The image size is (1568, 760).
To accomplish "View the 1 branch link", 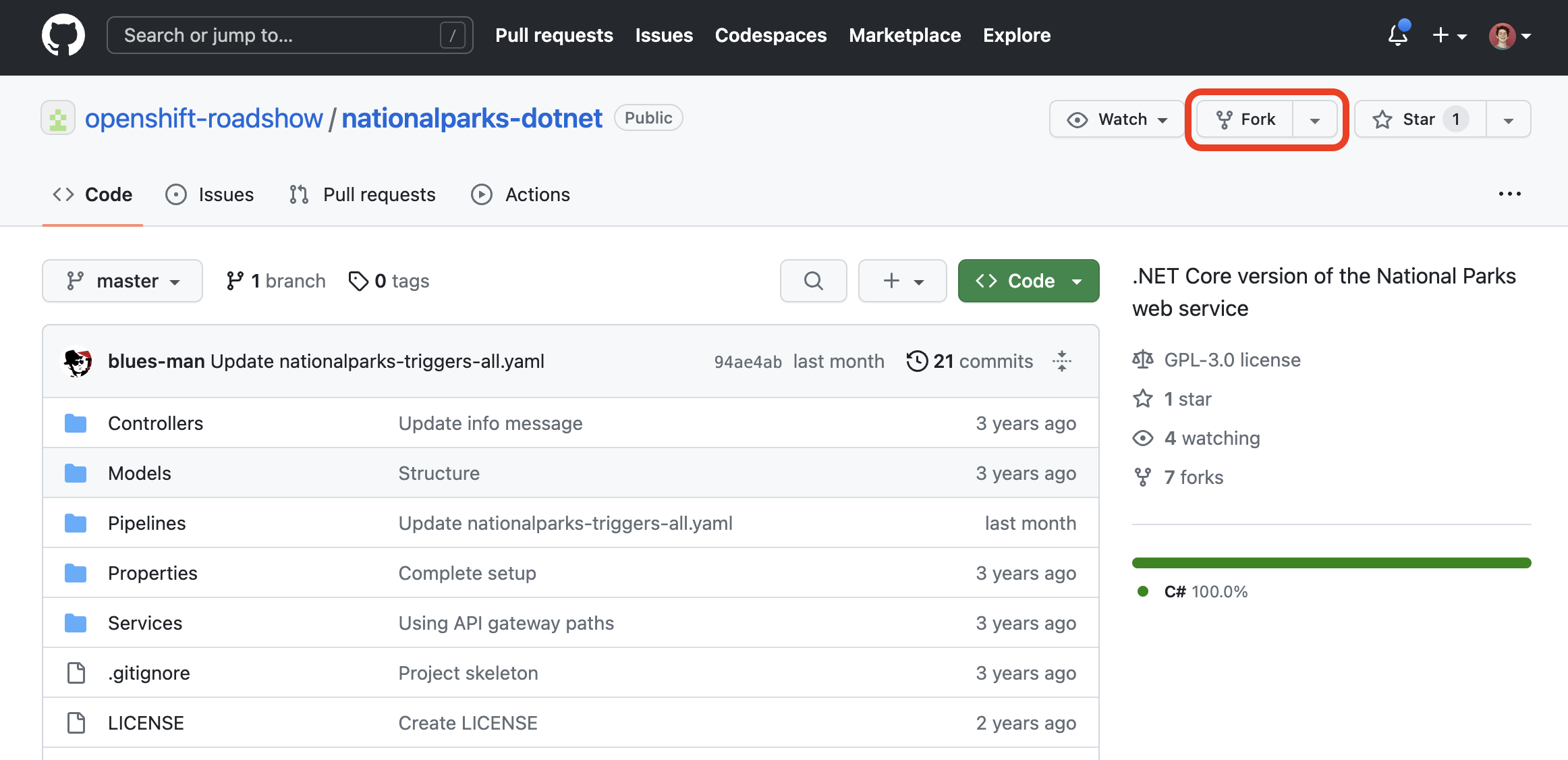I will point(276,281).
